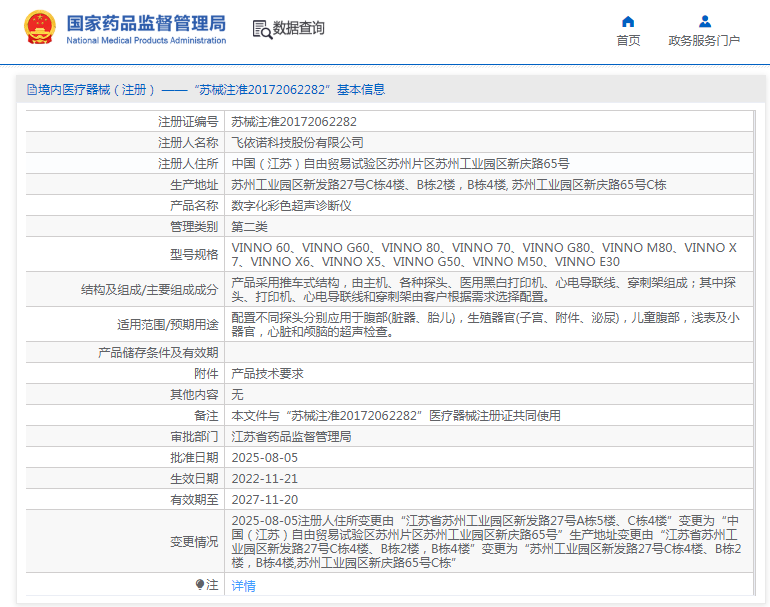Open the 数据查询 search icon

[x=262, y=29]
